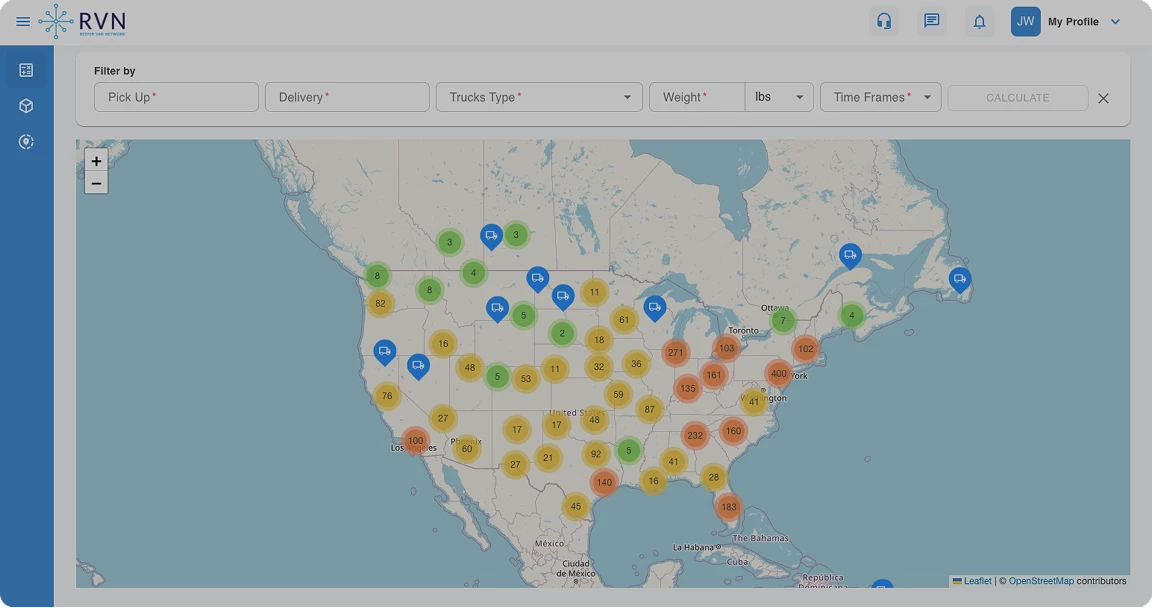Screen dimensions: 1152x608
Task: Expand the My Profile dropdown chevron
Action: pyautogui.click(x=1115, y=21)
